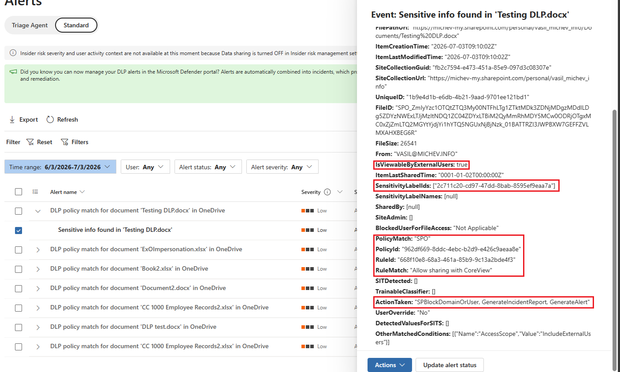
Task: Click the Export download icon
Action: pyautogui.click(x=12, y=119)
